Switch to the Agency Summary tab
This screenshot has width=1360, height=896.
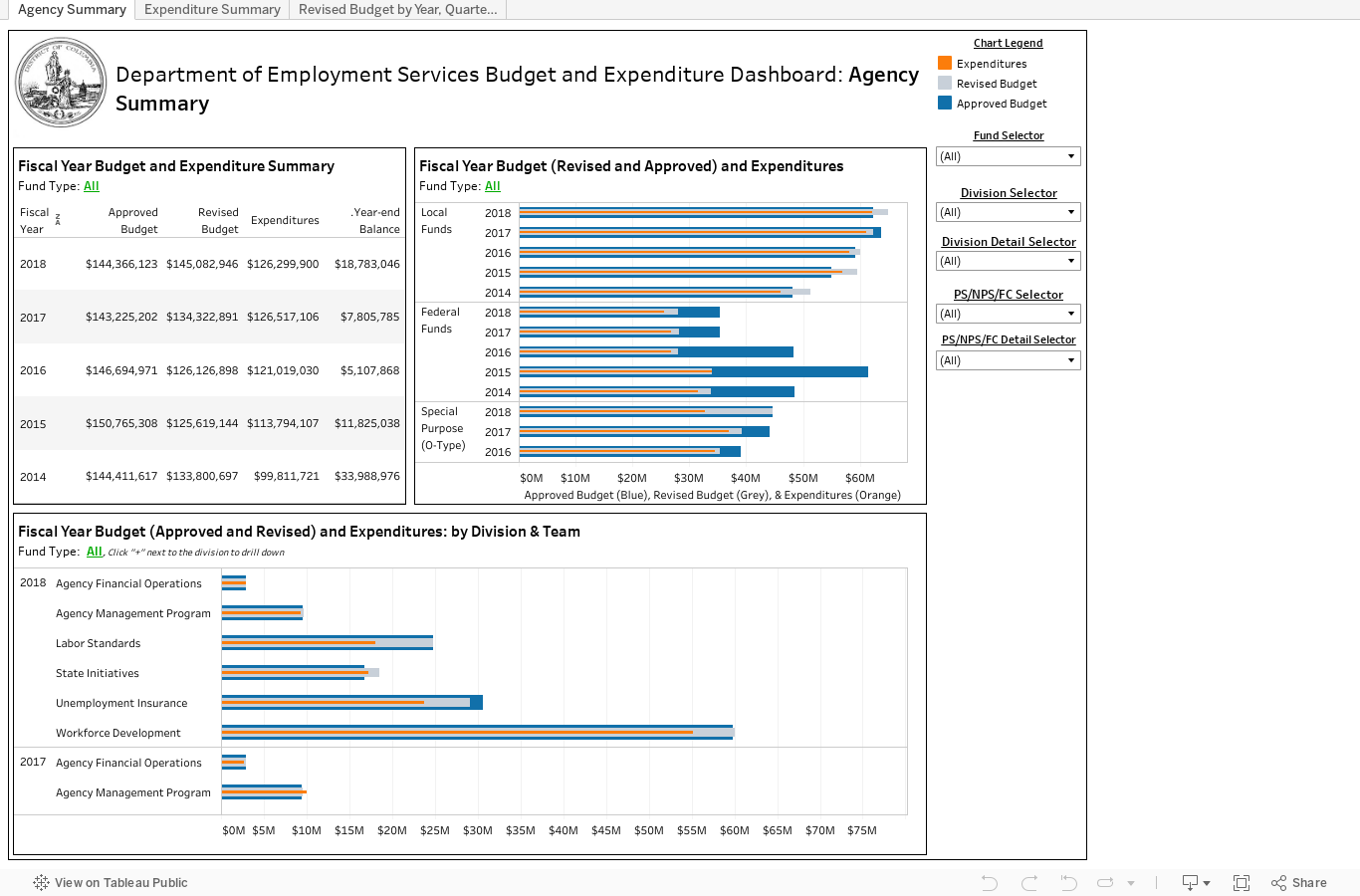pos(72,9)
